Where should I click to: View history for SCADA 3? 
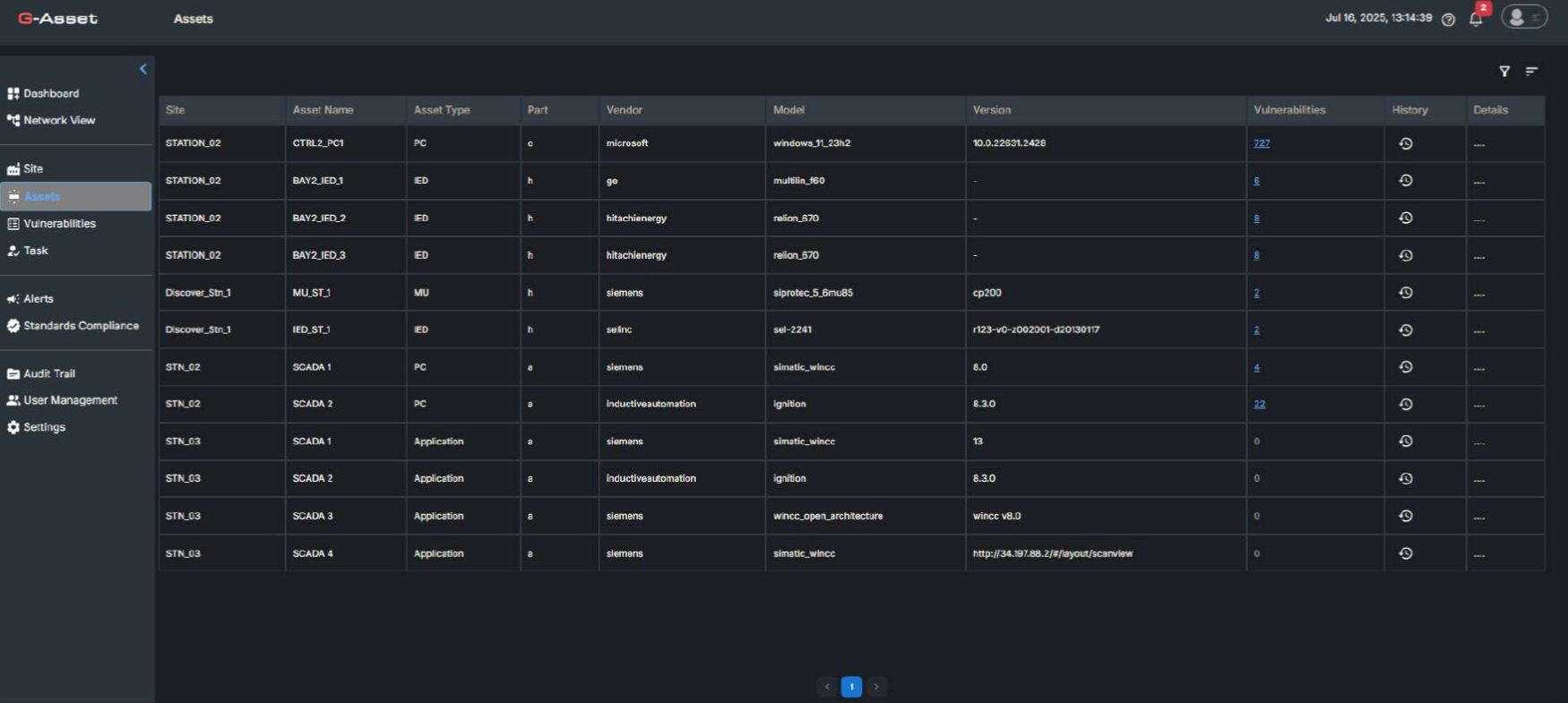(1406, 516)
